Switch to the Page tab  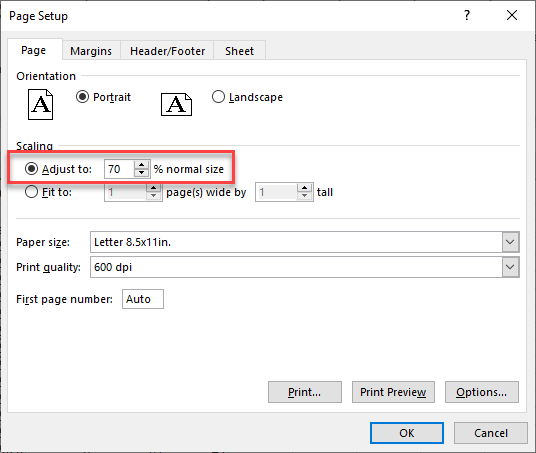[34, 50]
